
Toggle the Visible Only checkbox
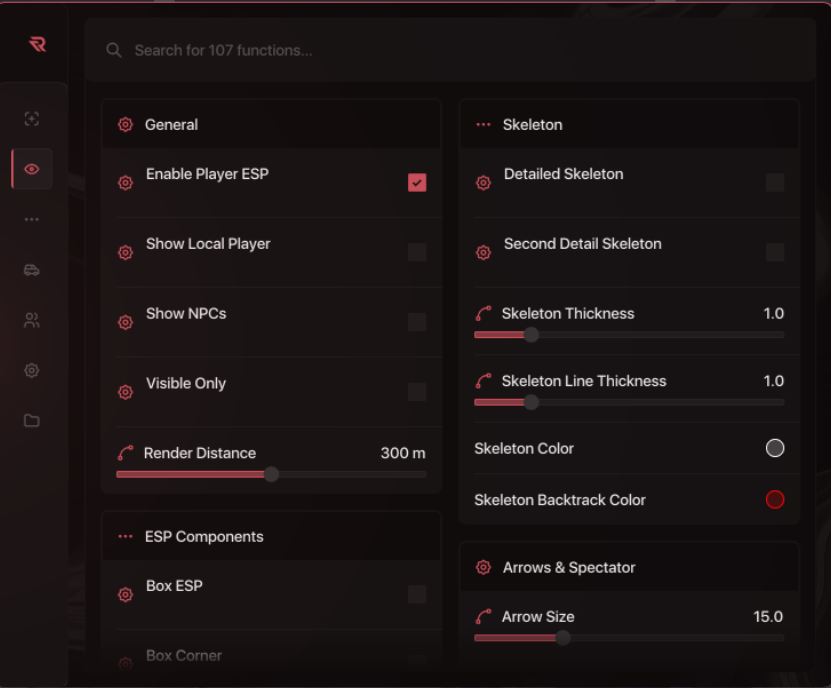(x=417, y=392)
